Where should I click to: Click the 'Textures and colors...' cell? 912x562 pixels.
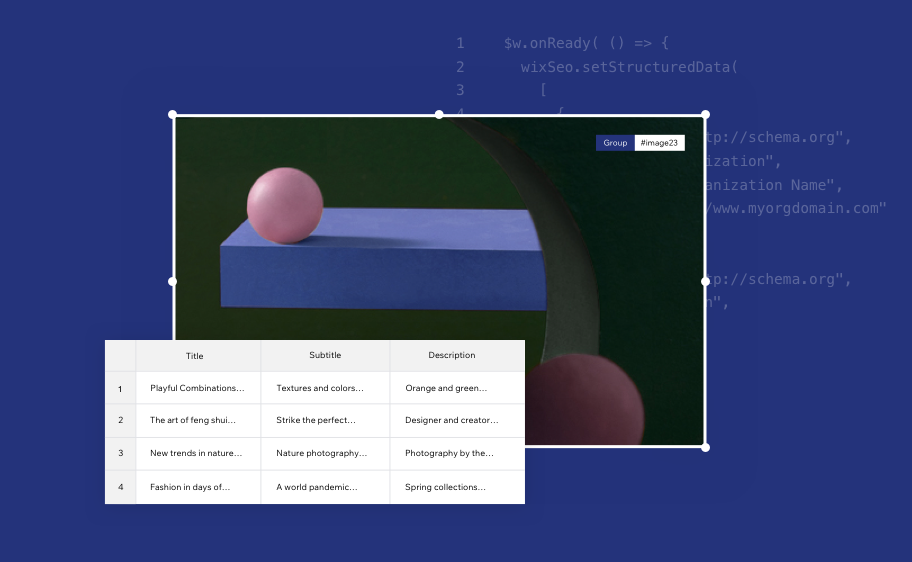(325, 388)
